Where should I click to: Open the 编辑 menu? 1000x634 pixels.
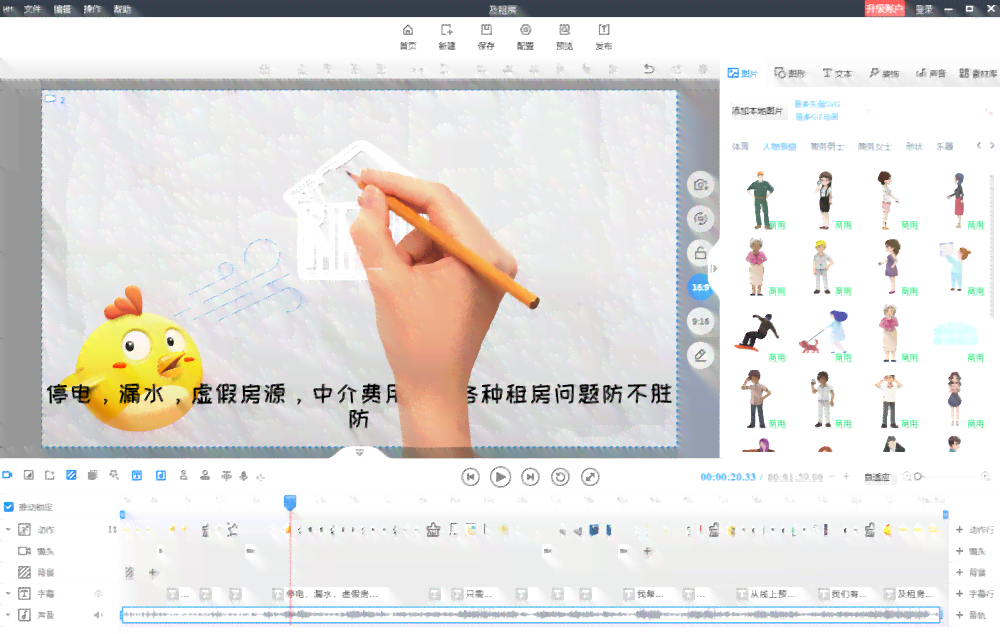[x=62, y=9]
